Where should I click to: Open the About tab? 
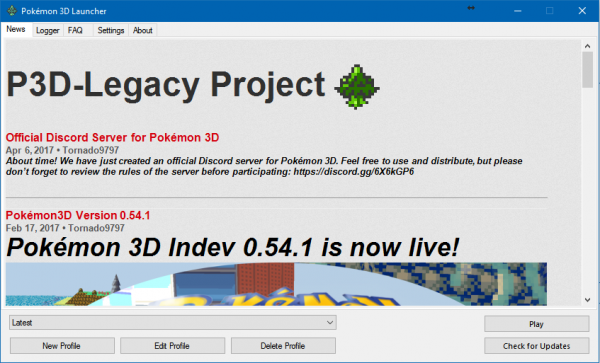click(x=143, y=31)
